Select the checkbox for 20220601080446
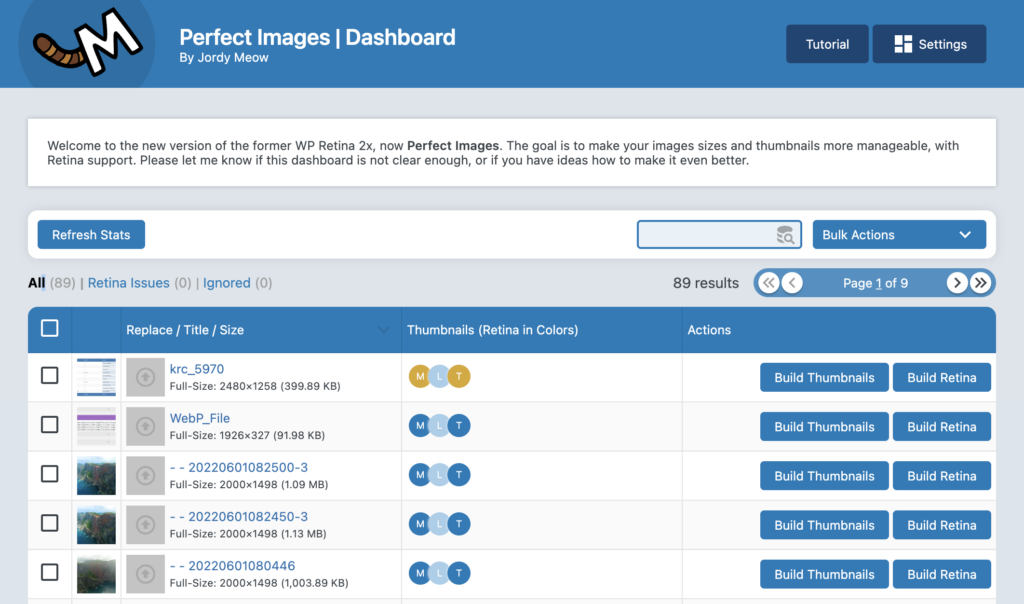 click(x=50, y=572)
